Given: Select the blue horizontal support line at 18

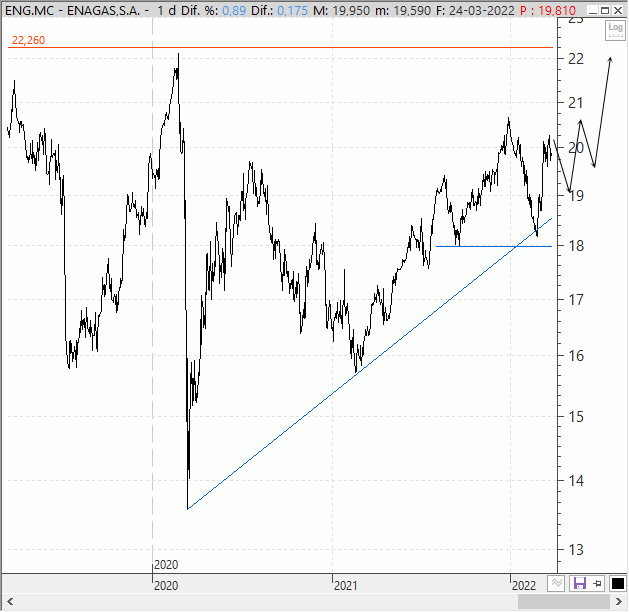Looking at the screenshot, I should pyautogui.click(x=494, y=246).
